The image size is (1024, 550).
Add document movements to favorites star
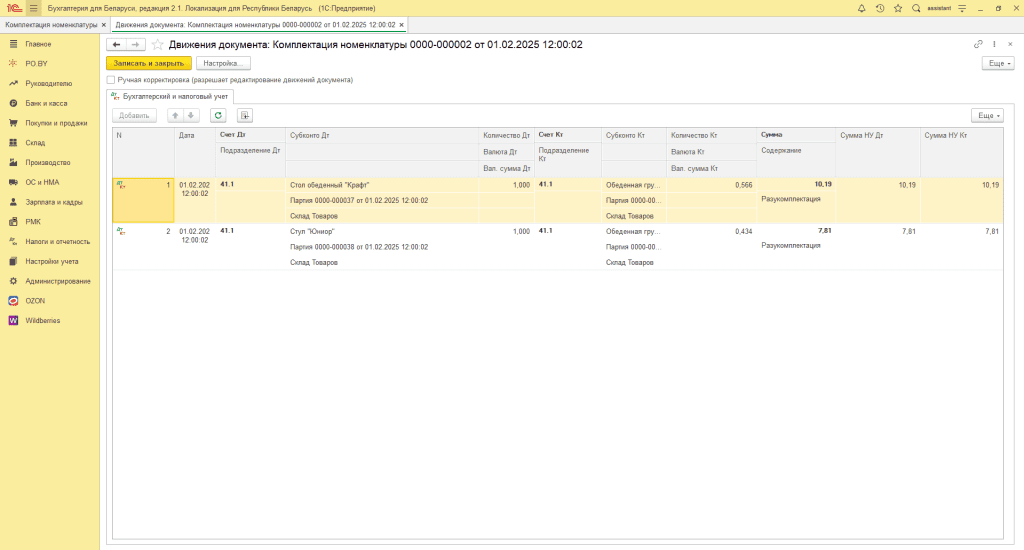(157, 44)
